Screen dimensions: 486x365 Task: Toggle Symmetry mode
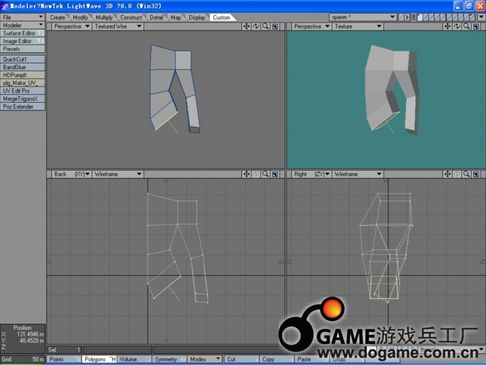coord(168,359)
